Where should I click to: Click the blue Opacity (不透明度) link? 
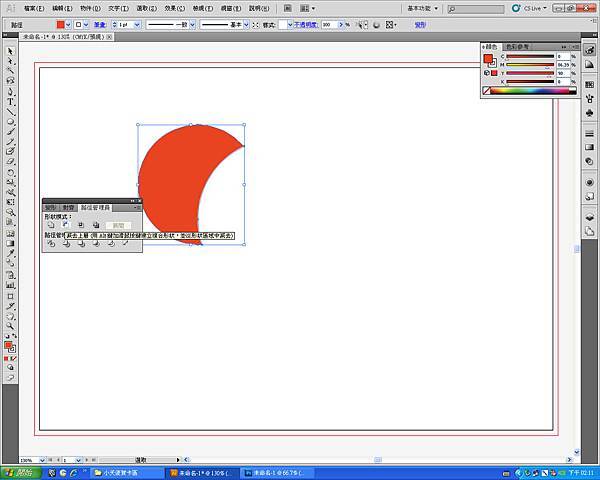point(306,25)
